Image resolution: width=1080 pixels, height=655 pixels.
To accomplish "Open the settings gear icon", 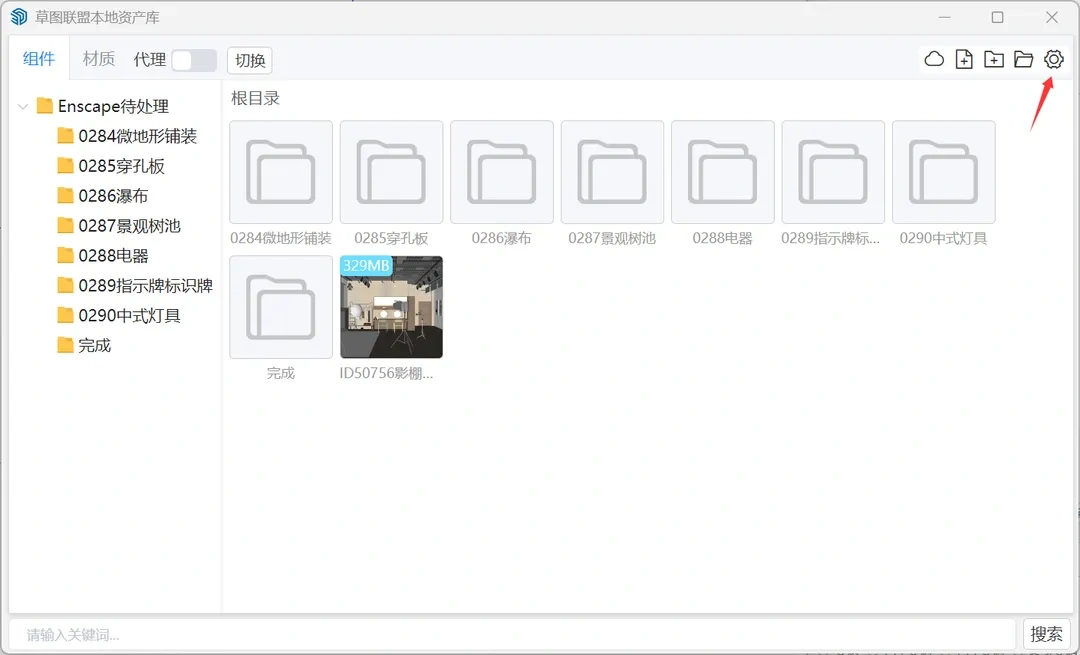I will (1053, 60).
